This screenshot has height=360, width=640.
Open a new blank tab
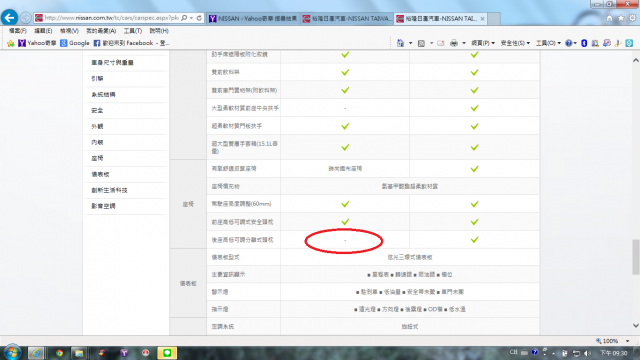(494, 18)
